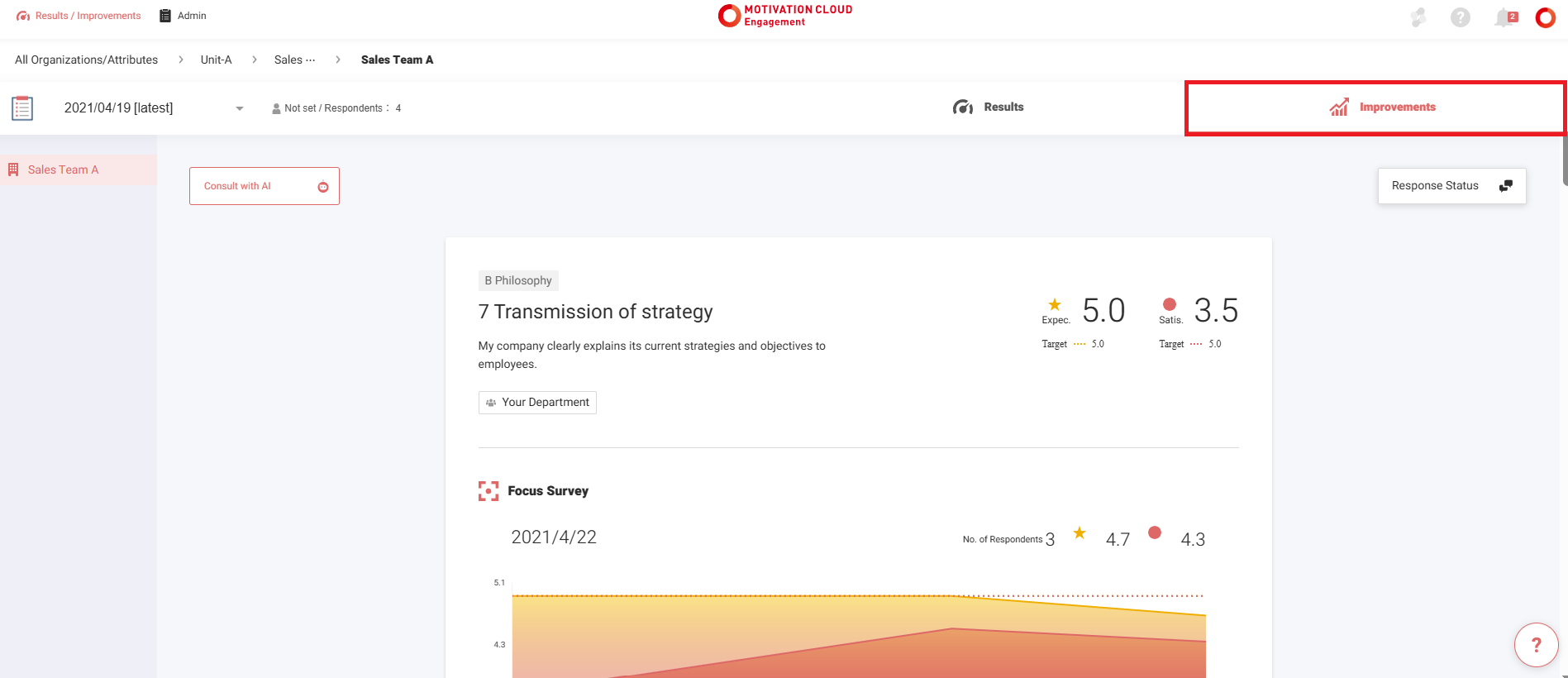
Task: Switch to the Results tab
Action: click(x=989, y=107)
